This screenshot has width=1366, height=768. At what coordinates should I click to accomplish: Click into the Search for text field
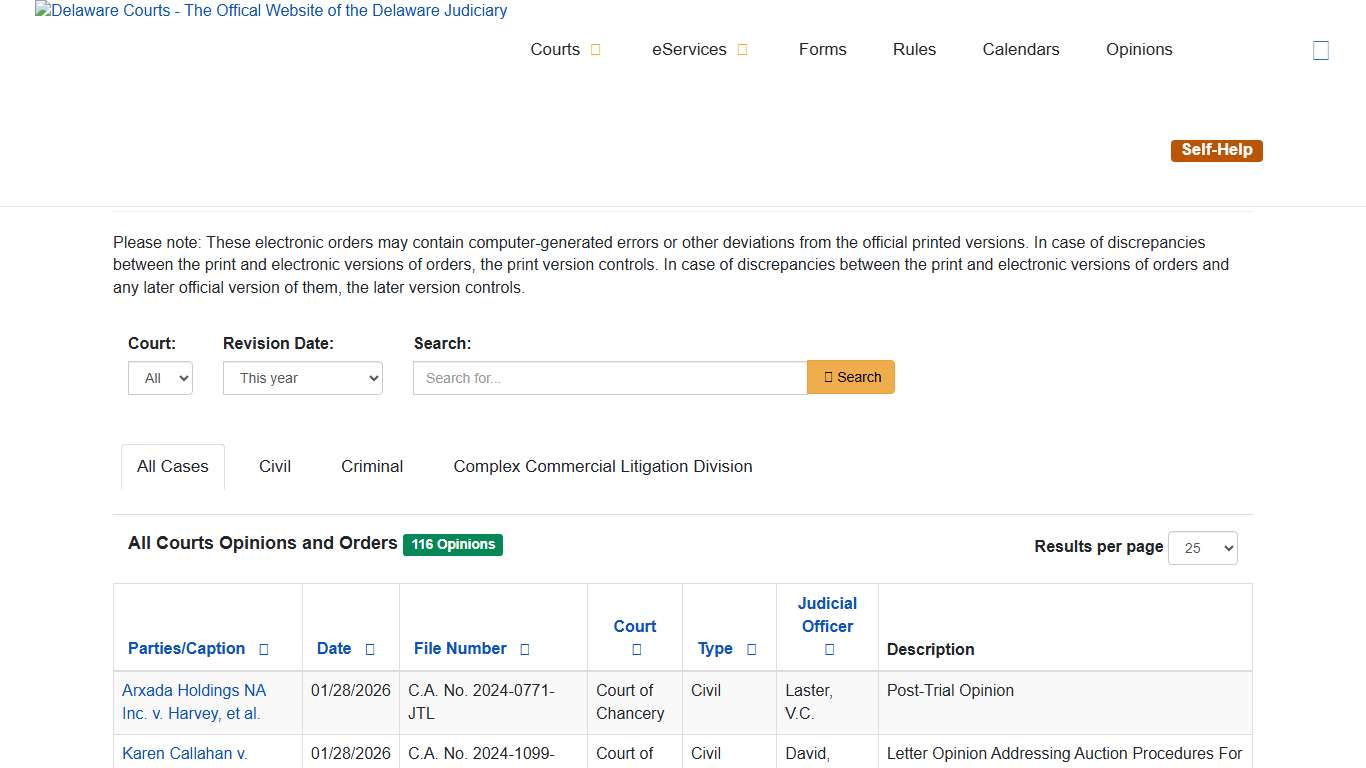[610, 378]
